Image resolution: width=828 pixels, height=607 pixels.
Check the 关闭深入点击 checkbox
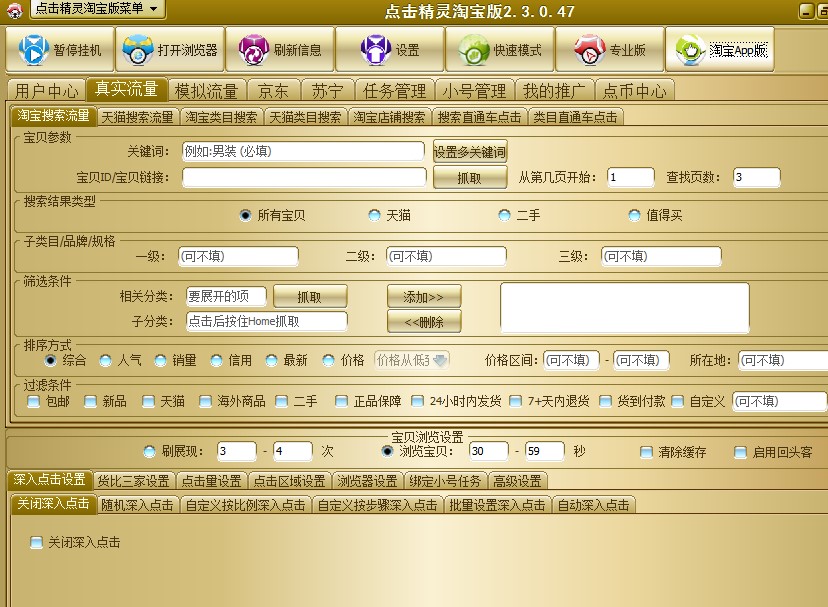pyautogui.click(x=36, y=543)
